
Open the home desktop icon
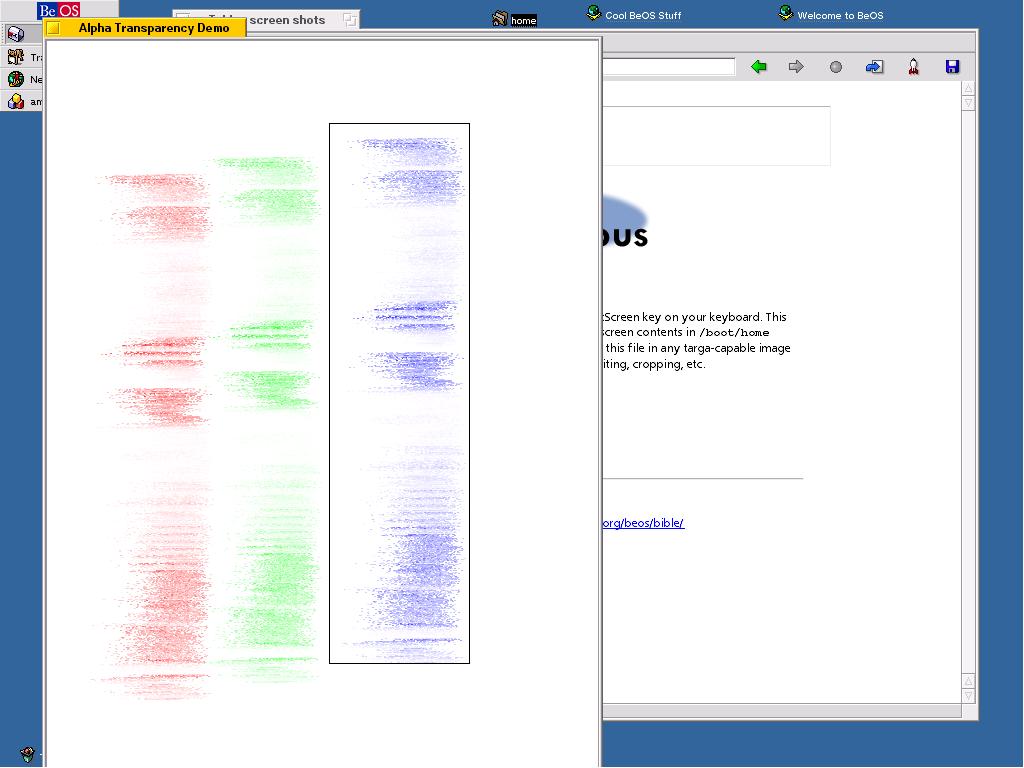(x=515, y=19)
